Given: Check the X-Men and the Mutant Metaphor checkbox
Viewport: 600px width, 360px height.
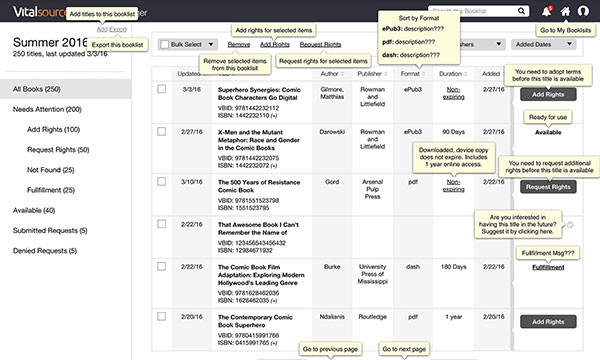Looking at the screenshot, I should coord(161,132).
